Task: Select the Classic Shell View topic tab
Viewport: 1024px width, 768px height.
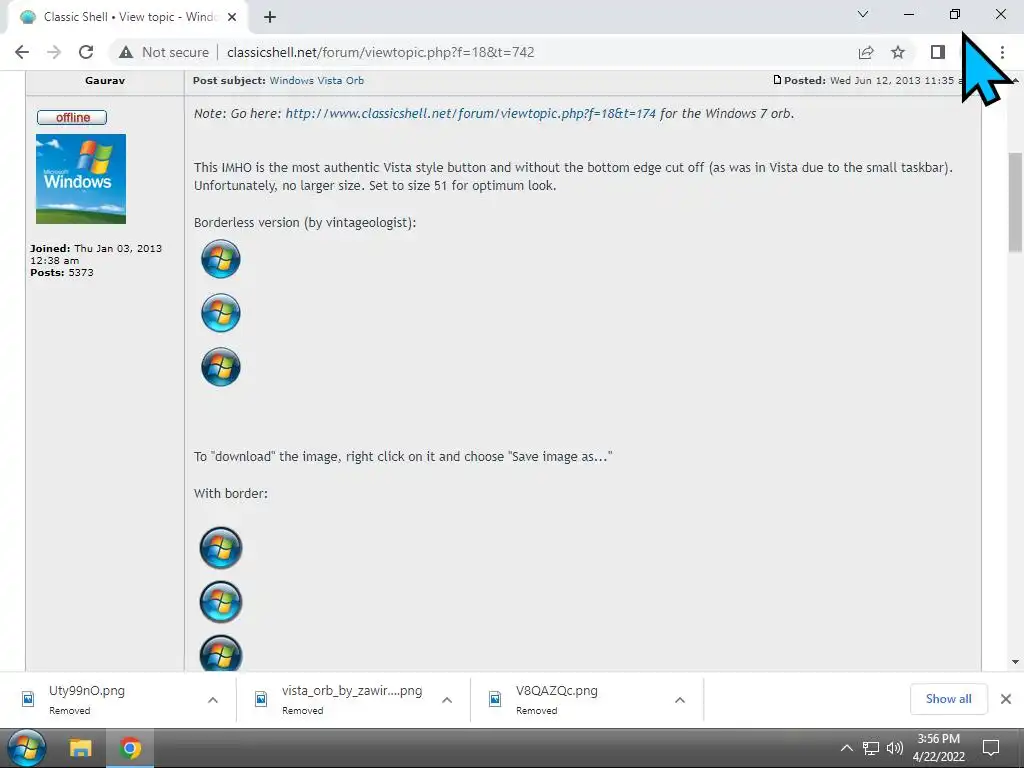Action: click(127, 17)
